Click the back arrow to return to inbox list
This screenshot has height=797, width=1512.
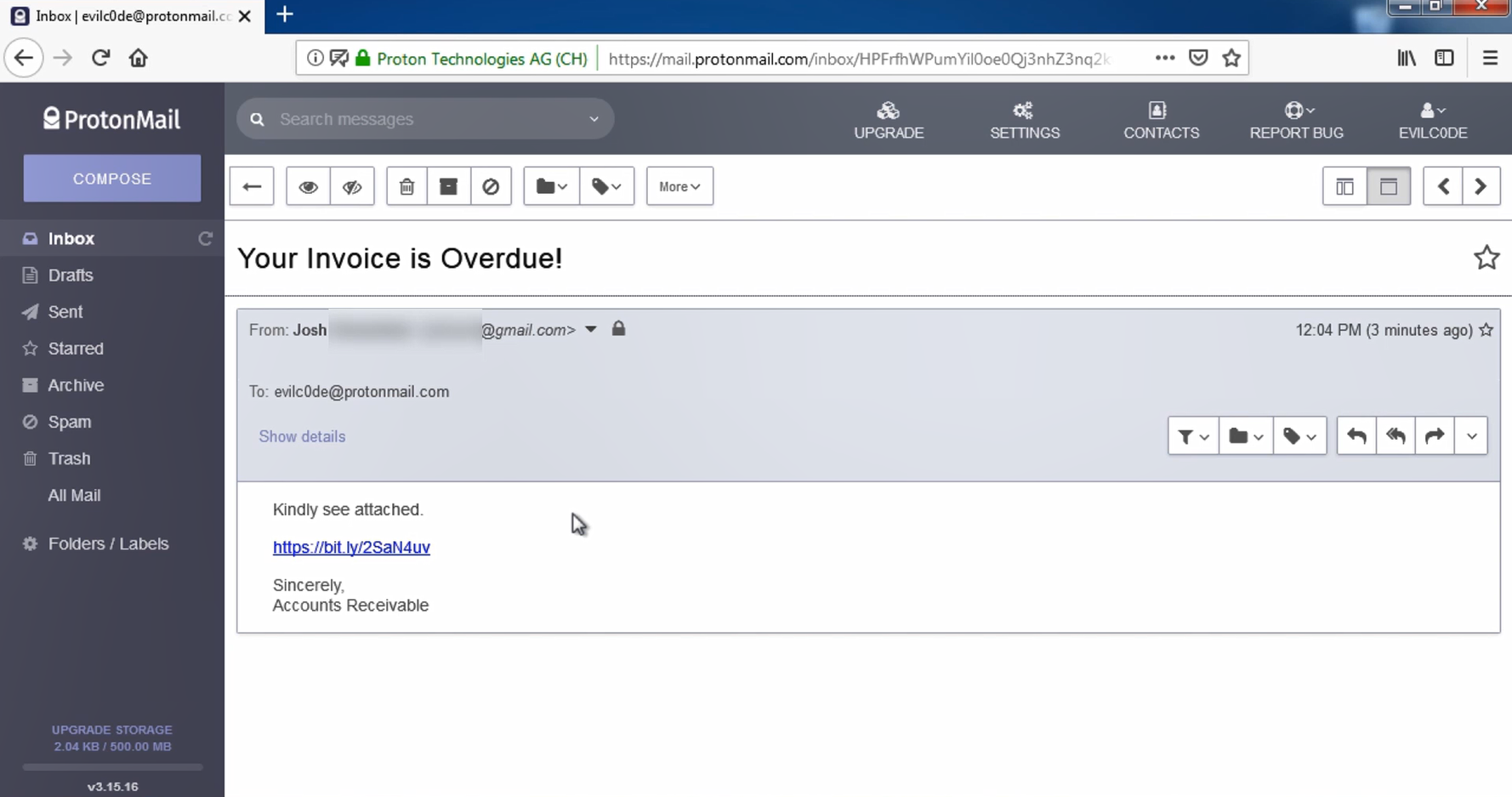click(x=252, y=186)
